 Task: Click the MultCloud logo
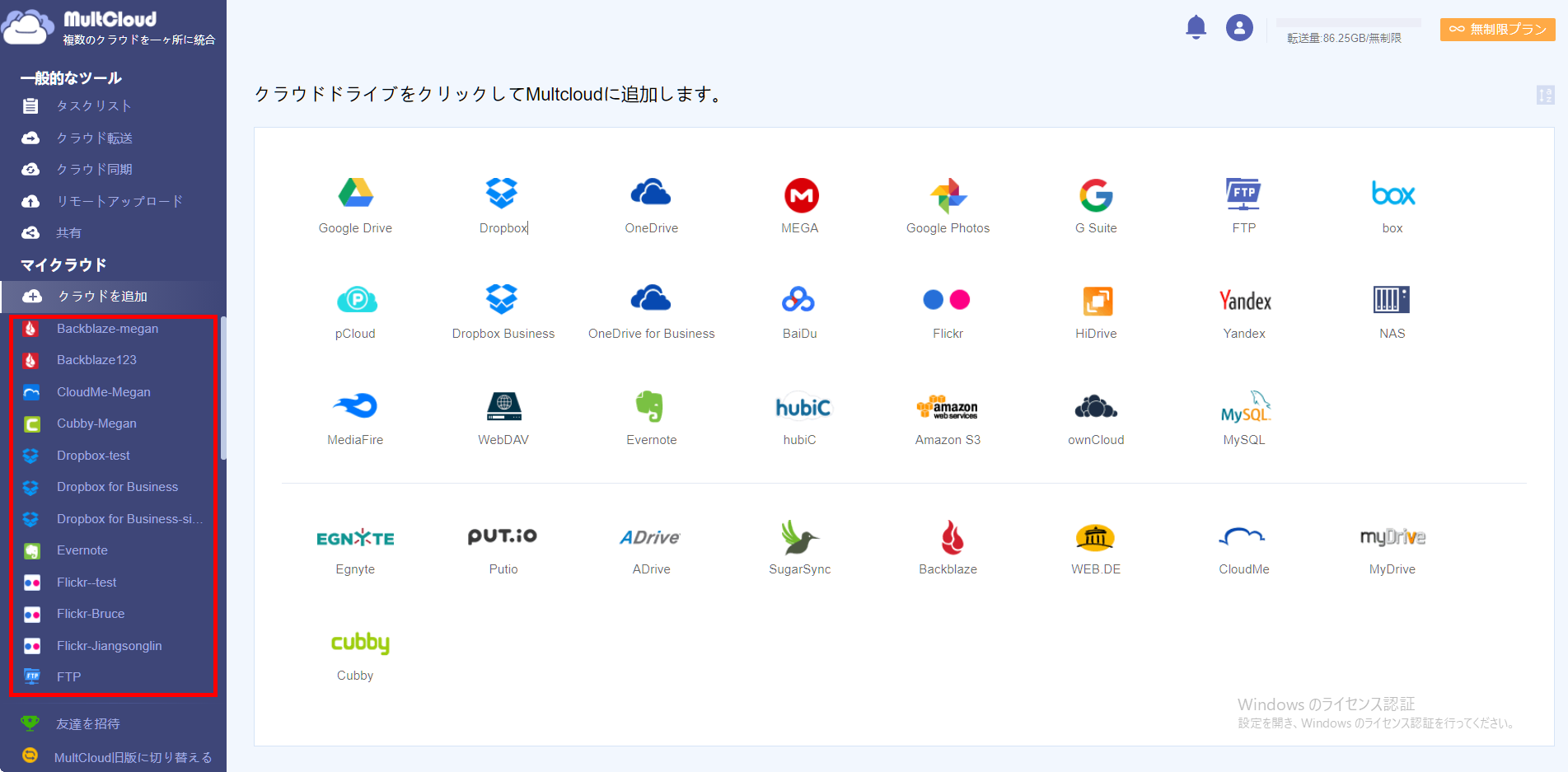click(x=108, y=27)
